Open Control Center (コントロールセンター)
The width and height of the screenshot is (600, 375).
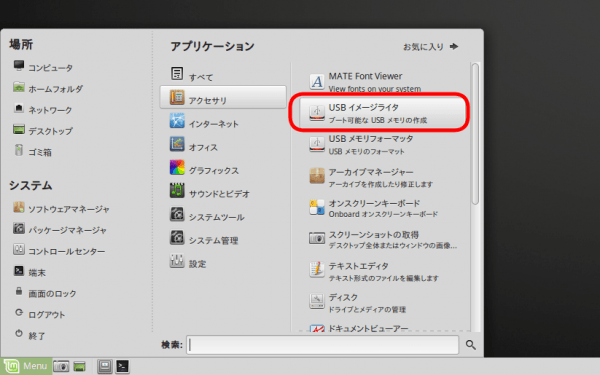(x=59, y=251)
